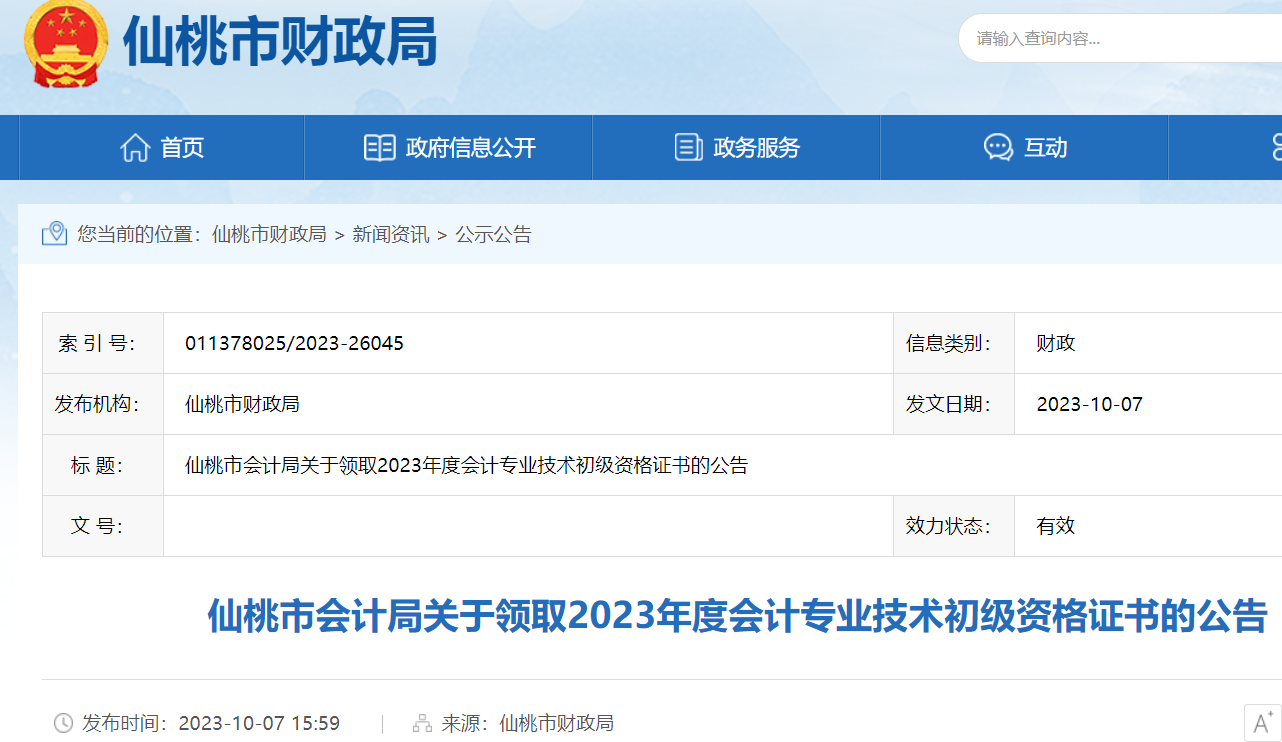Go to 仙桃市财政局 in the breadcrumb
Image resolution: width=1282 pixels, height=742 pixels.
point(269,234)
